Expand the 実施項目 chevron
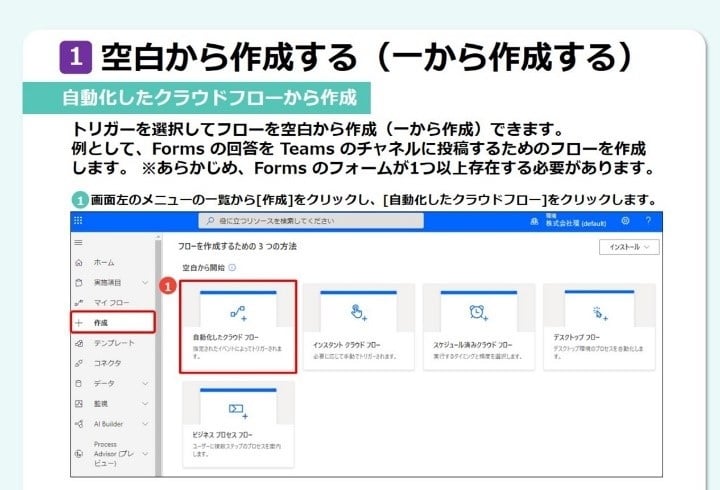The image size is (720, 490). click(145, 283)
